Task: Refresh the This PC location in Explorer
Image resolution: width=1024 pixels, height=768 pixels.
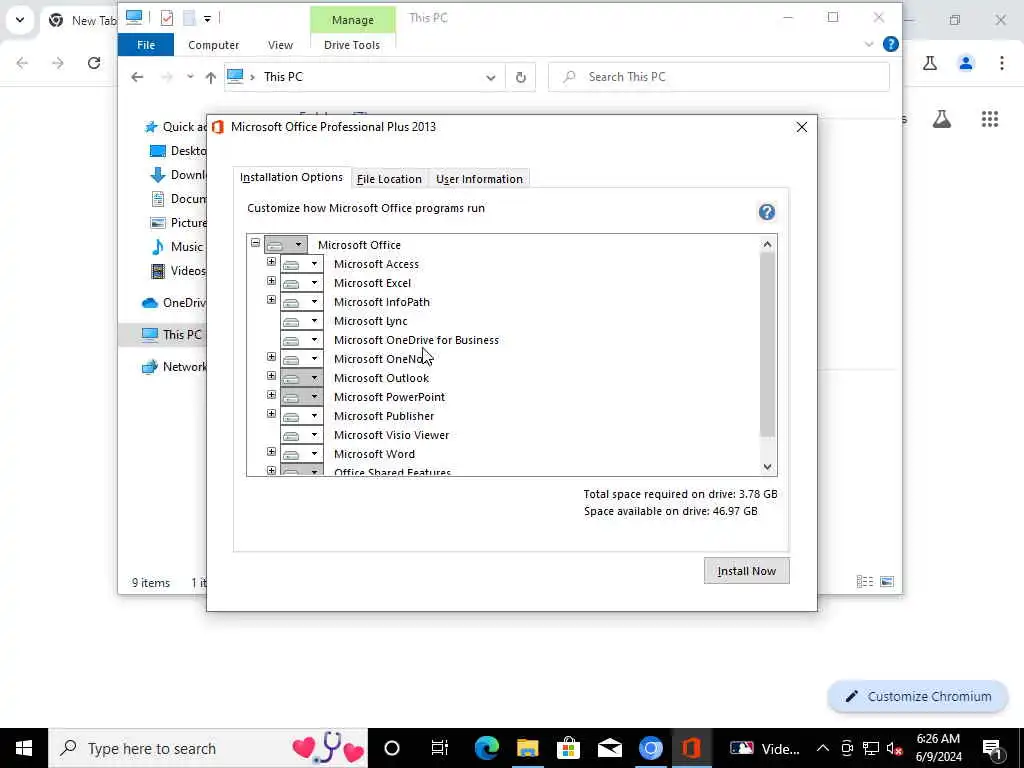Action: point(520,77)
